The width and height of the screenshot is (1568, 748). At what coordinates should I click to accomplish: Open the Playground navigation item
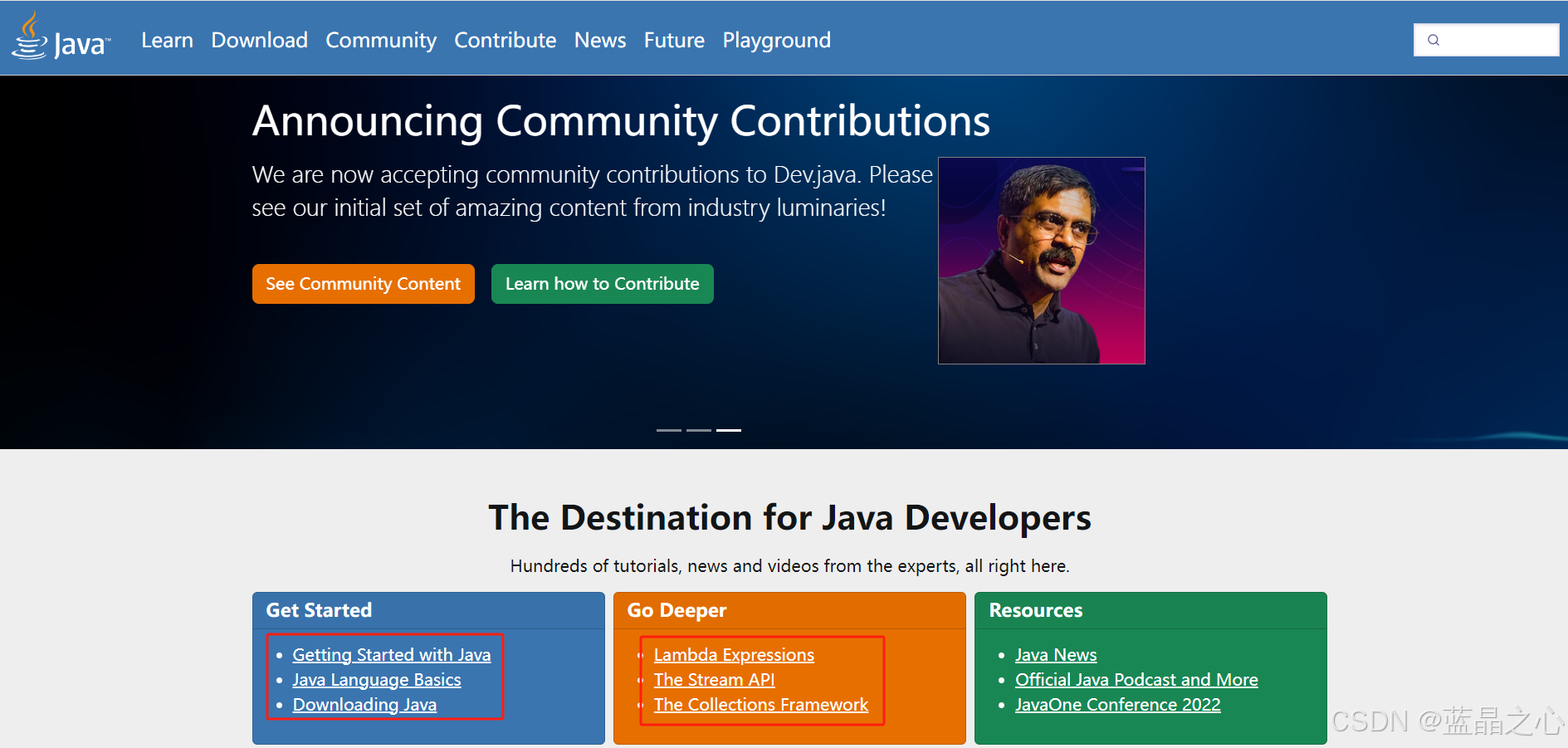click(x=776, y=40)
